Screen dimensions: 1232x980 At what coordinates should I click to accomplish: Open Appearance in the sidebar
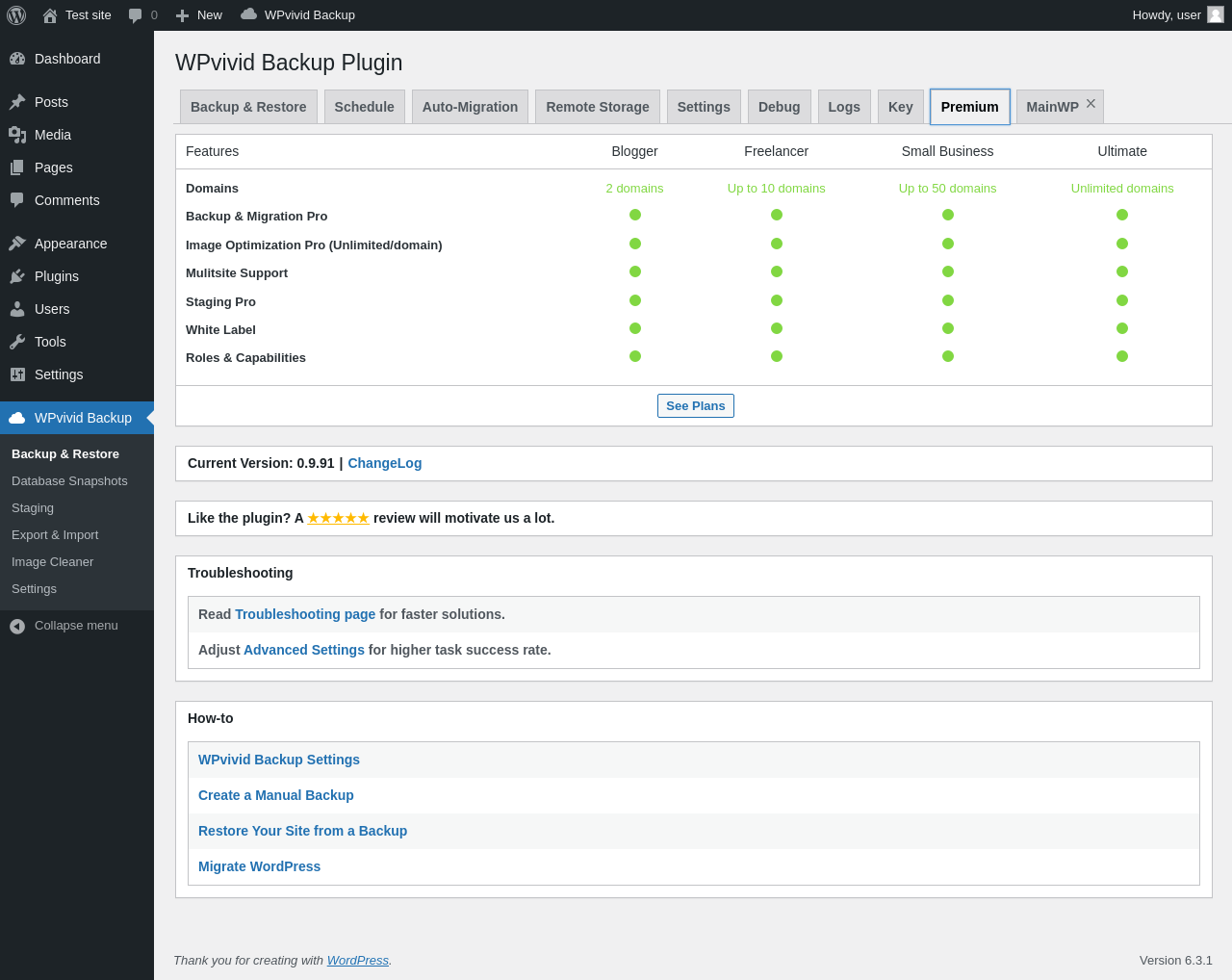pos(70,244)
